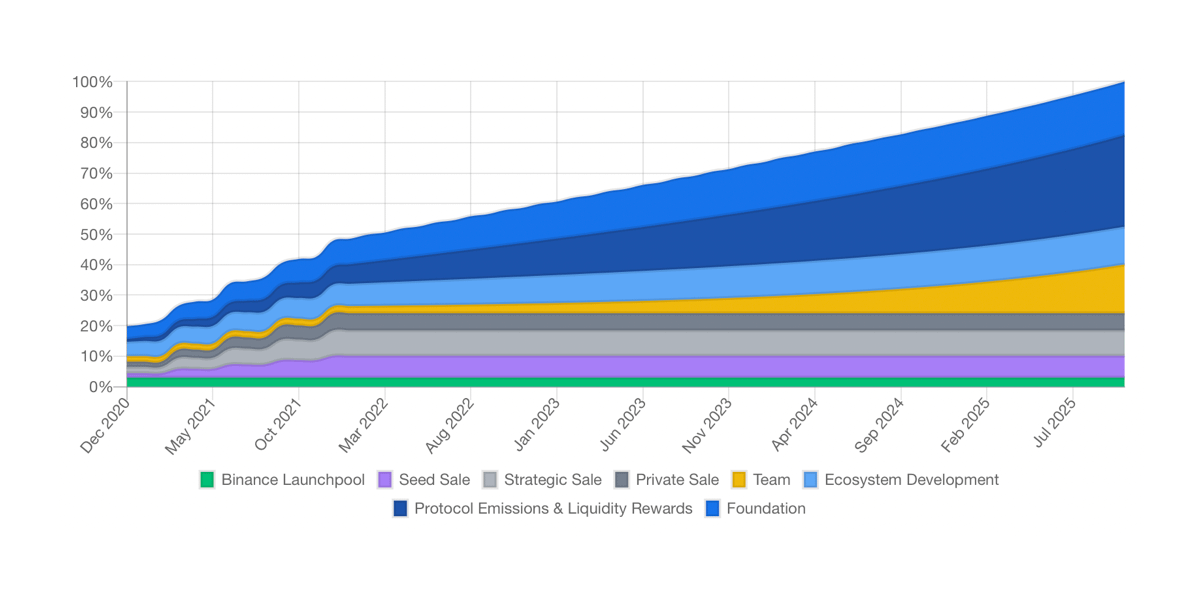Click the navy Protocol Emissions legend swatch
Image resolution: width=1200 pixels, height=591 pixels.
click(400, 509)
